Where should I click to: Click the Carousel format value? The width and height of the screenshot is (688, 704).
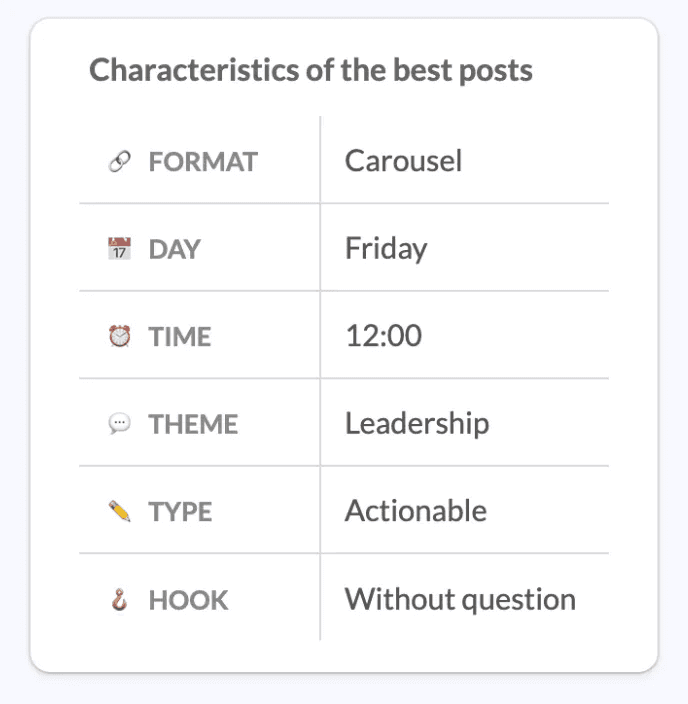(403, 161)
